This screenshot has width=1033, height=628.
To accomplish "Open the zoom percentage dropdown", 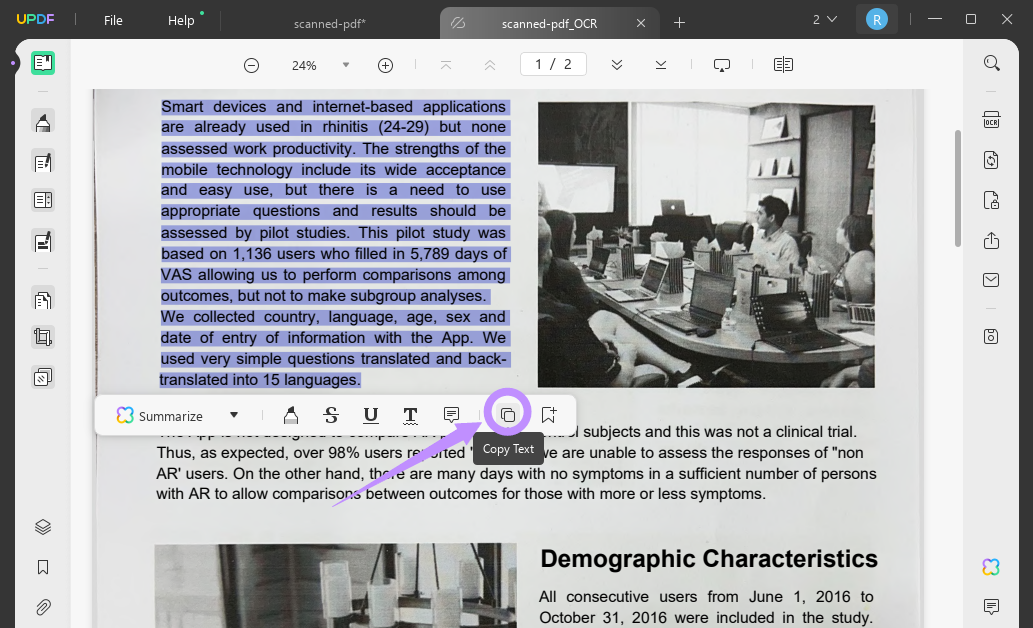I will tap(345, 64).
